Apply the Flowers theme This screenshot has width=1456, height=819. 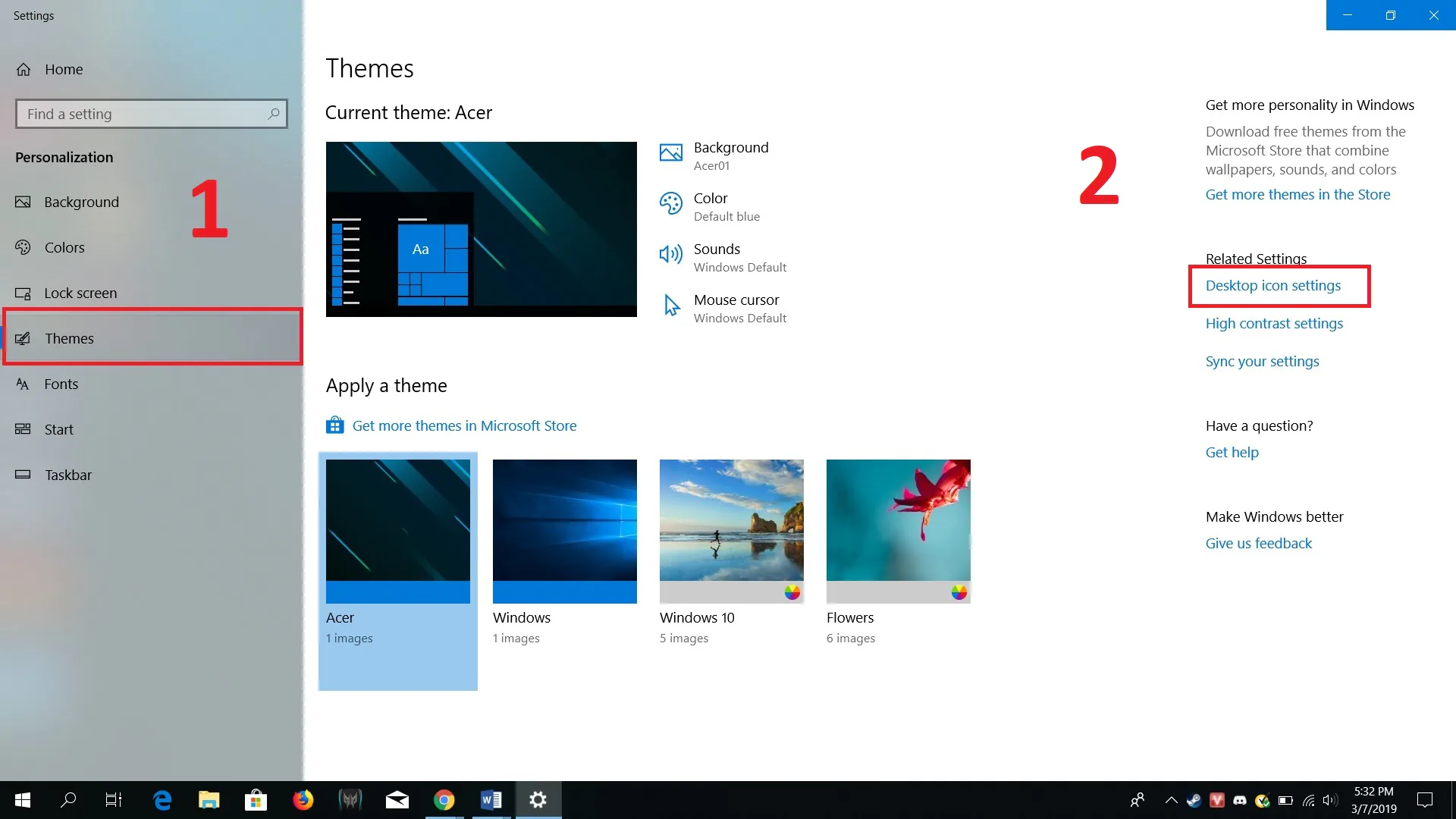coord(899,552)
